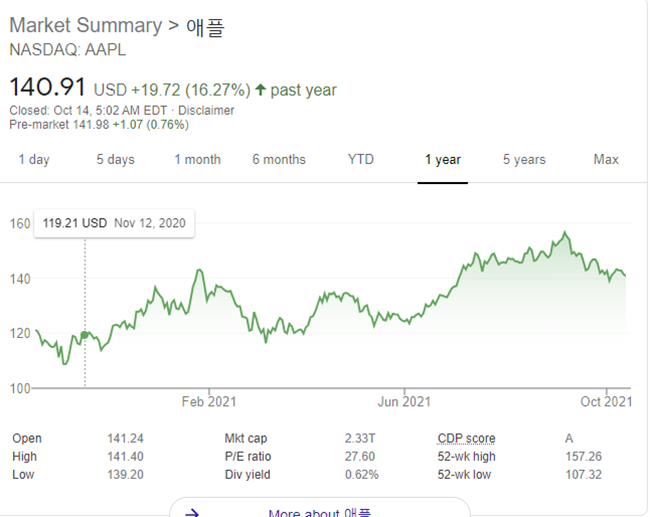Screen dimensions: 650x517
Task: Click the 140 y-axis label
Action: (20, 279)
